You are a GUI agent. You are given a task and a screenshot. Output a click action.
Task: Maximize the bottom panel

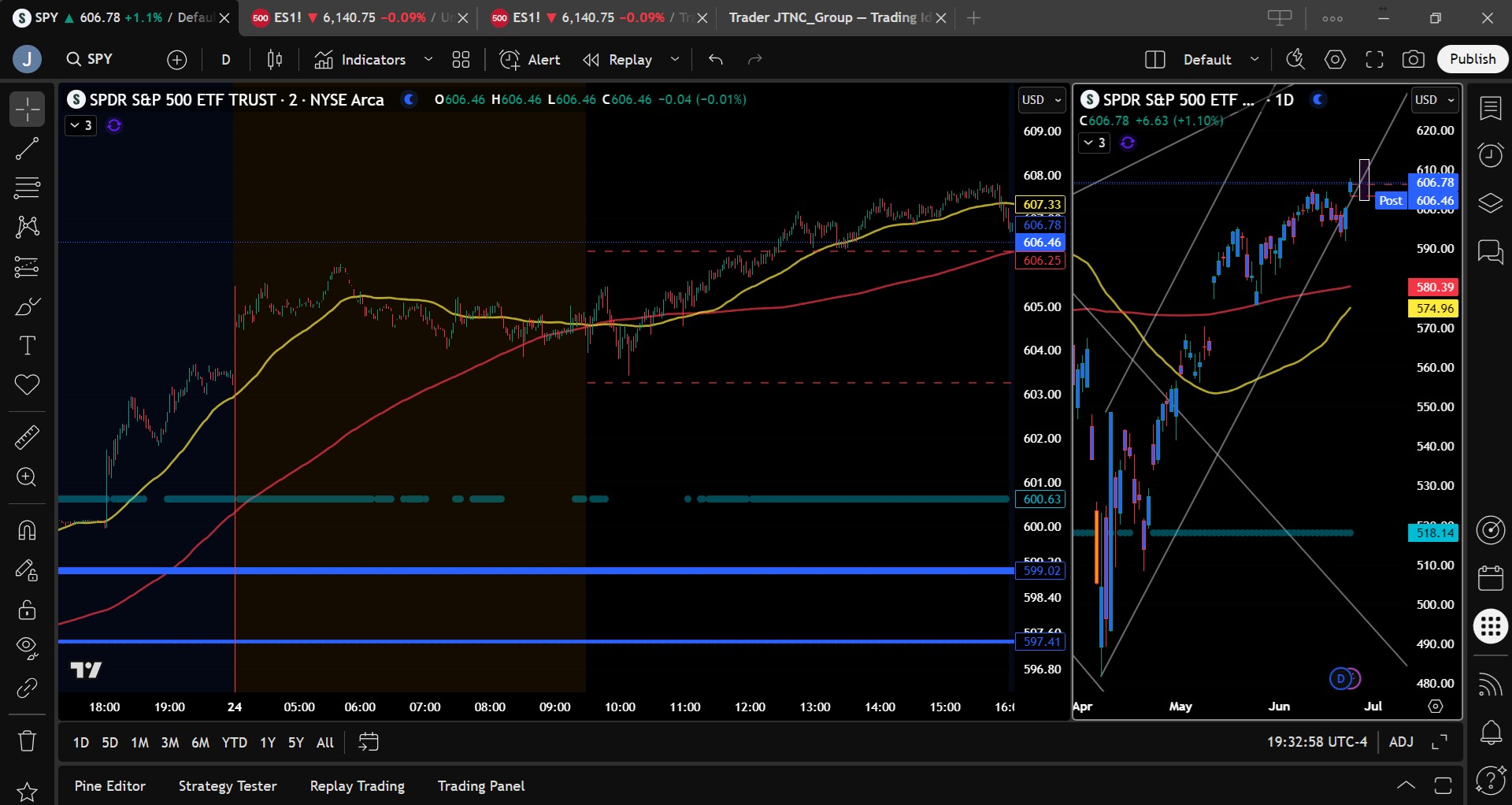(x=1443, y=785)
